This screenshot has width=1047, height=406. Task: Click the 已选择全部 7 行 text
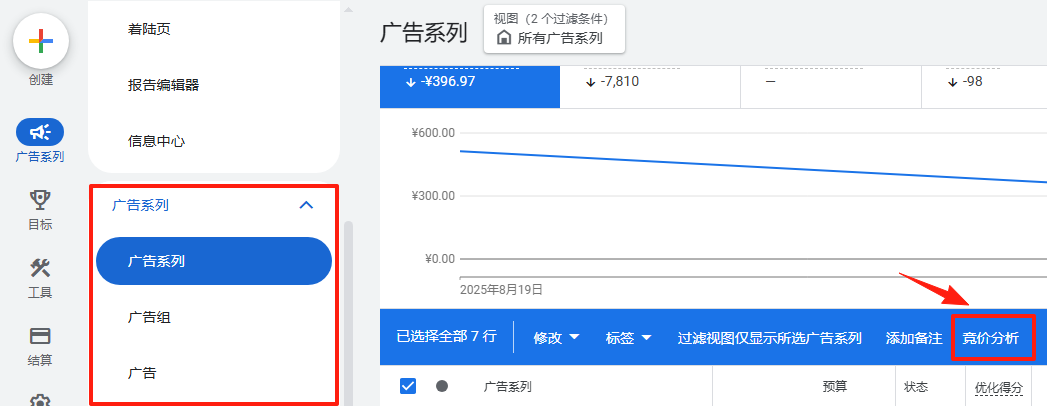point(446,337)
